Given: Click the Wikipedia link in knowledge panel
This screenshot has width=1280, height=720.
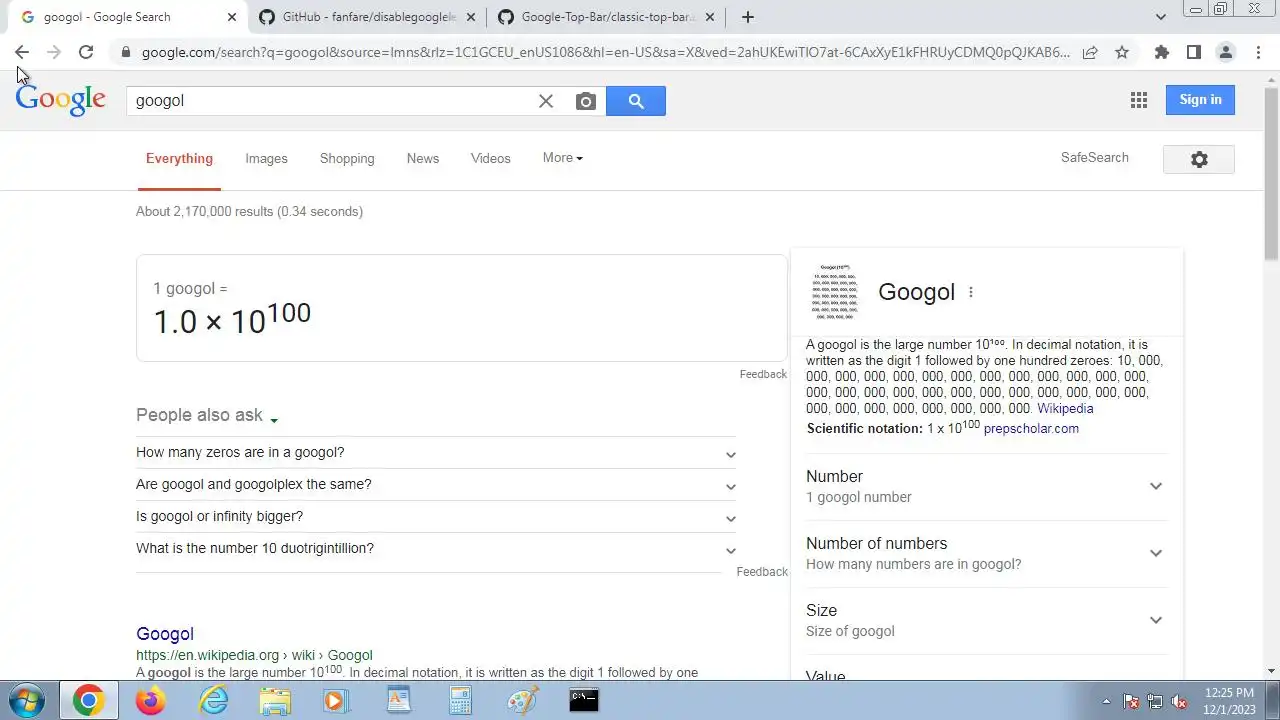Looking at the screenshot, I should pos(1065,409).
